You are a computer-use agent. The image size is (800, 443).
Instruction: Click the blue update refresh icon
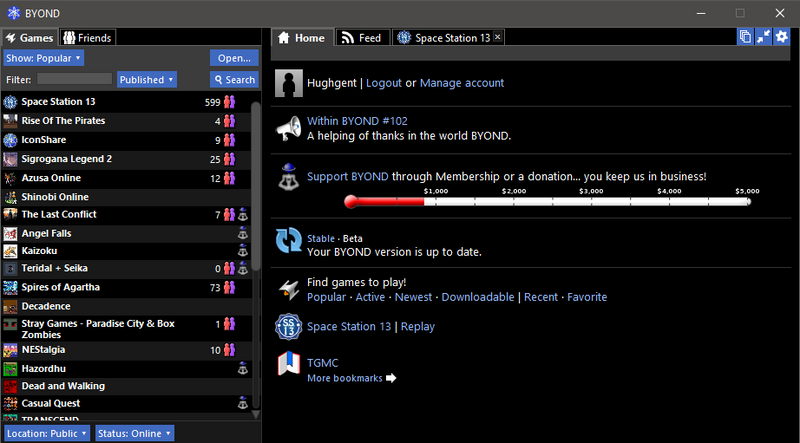click(x=289, y=240)
